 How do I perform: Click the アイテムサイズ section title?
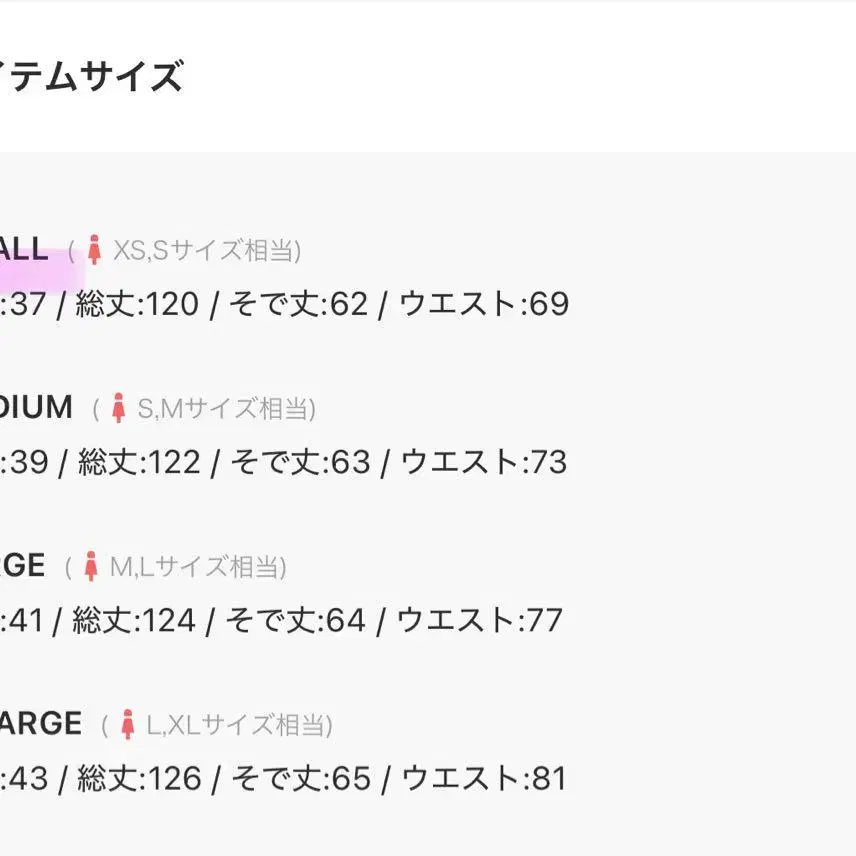coord(92,76)
